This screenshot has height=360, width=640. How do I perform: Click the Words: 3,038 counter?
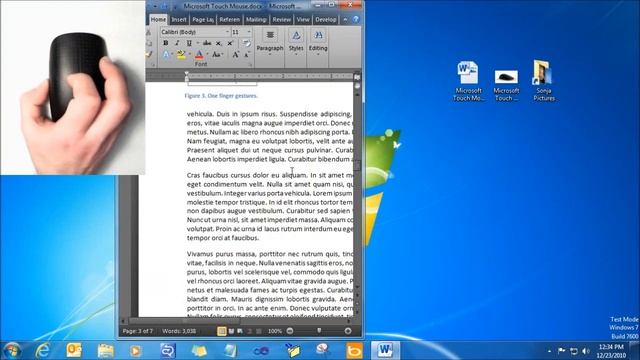point(179,331)
